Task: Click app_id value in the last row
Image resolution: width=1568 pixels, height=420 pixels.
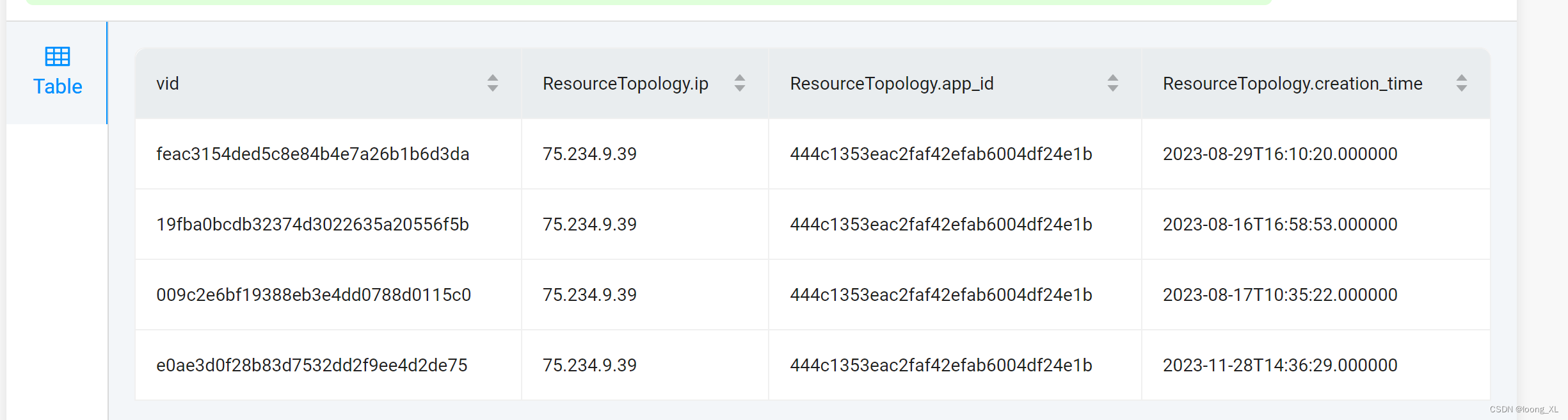Action: (x=941, y=366)
